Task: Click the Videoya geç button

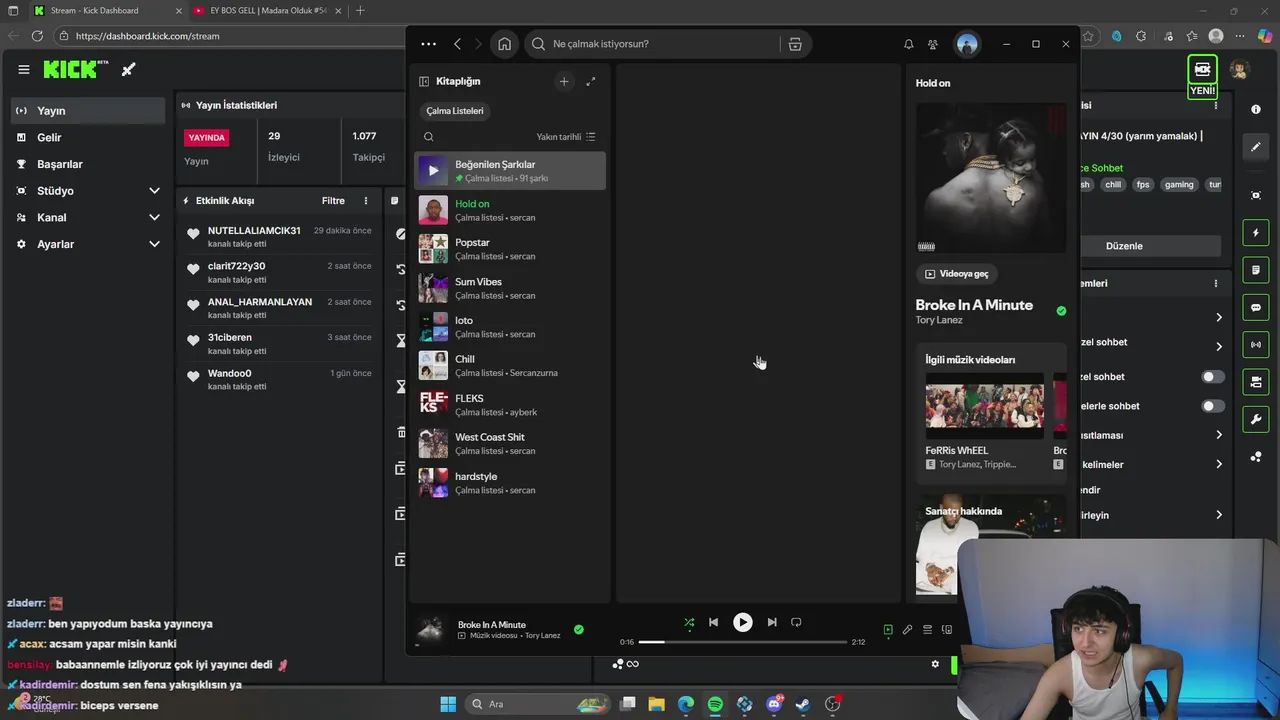Action: tap(957, 274)
